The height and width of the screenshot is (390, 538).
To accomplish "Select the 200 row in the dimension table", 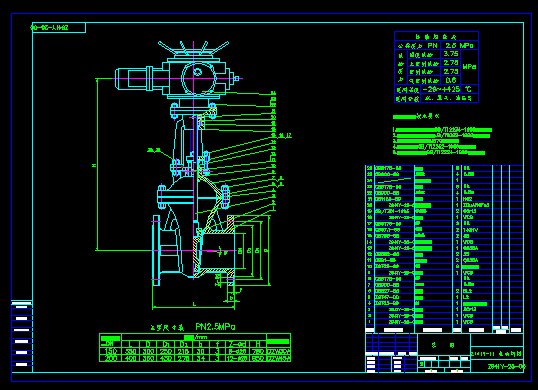I will 195,358.
